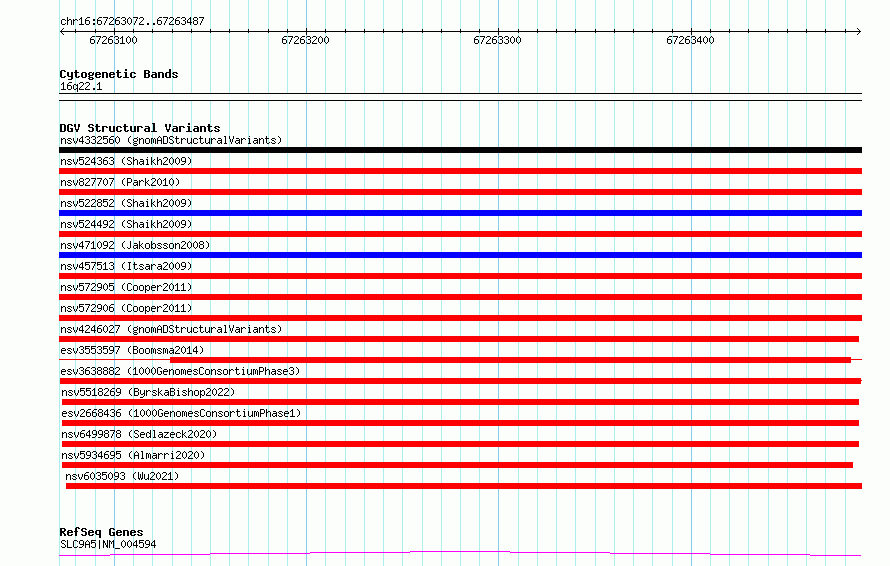Click the 16q22.1 band label

coord(81,86)
